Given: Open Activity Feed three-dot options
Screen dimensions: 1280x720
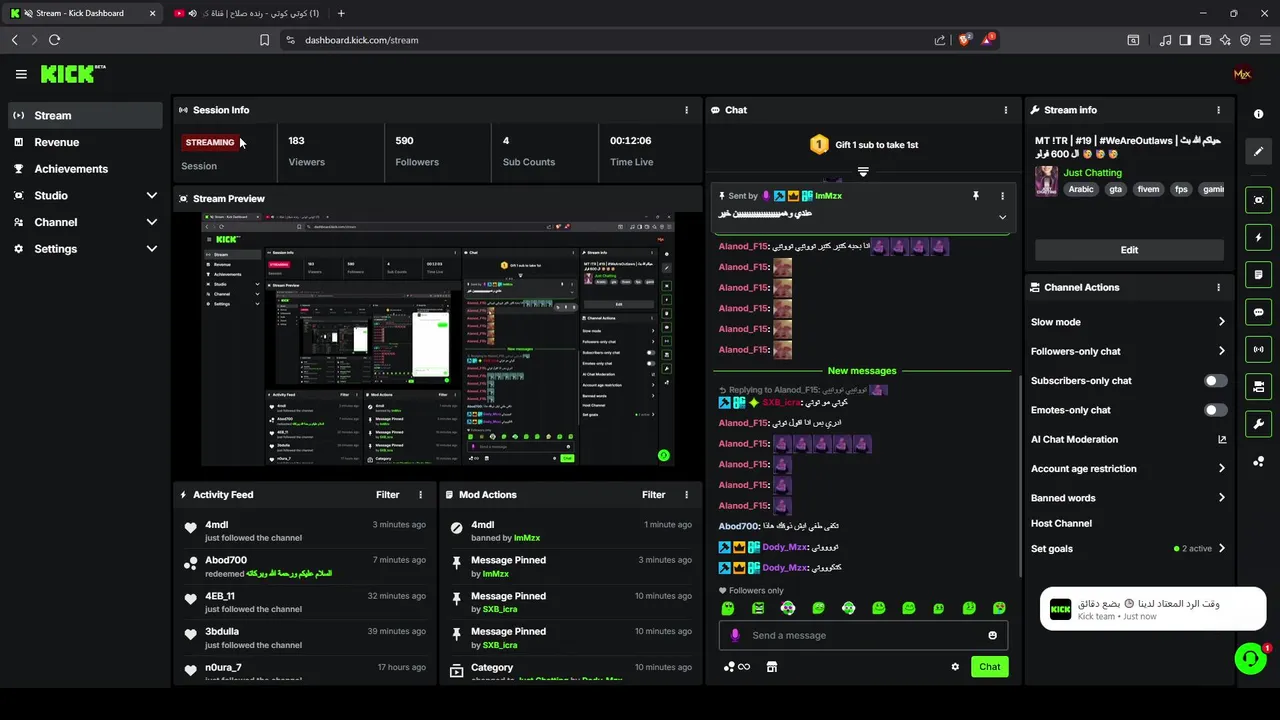Looking at the screenshot, I should [x=420, y=495].
